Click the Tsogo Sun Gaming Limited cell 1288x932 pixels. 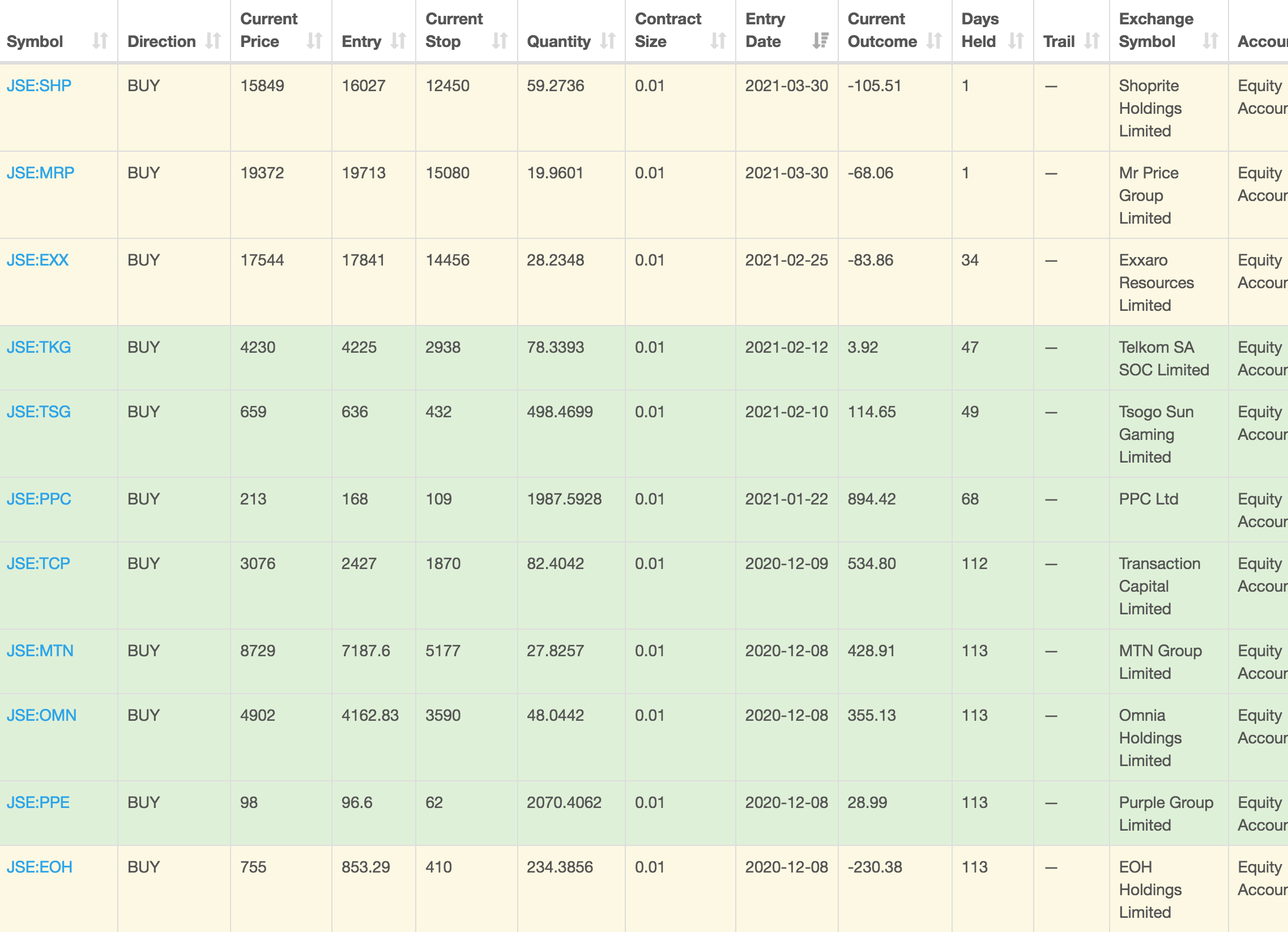coord(1168,434)
